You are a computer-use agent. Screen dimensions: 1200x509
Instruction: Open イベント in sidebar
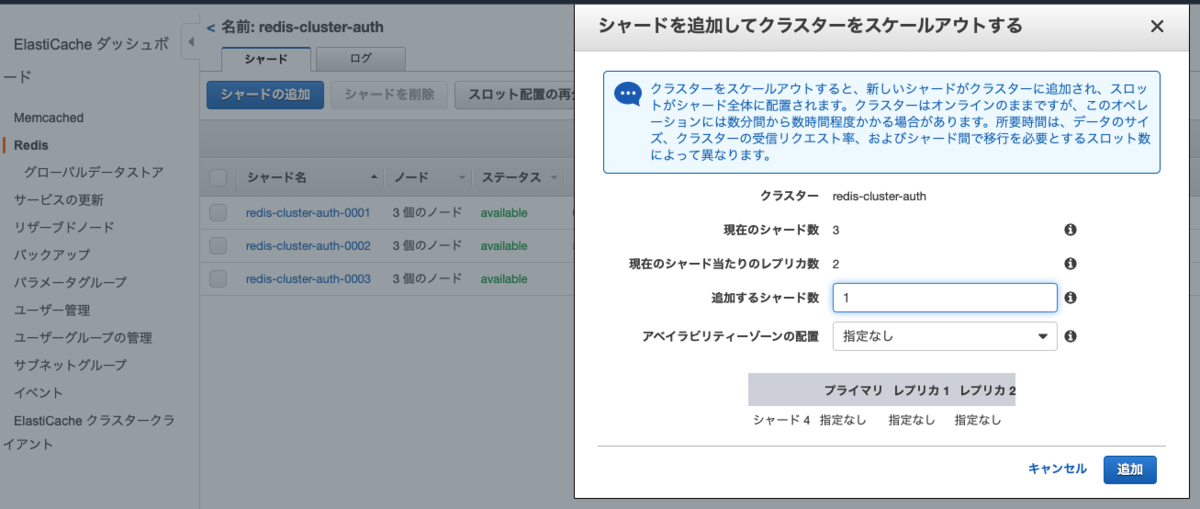[x=38, y=392]
